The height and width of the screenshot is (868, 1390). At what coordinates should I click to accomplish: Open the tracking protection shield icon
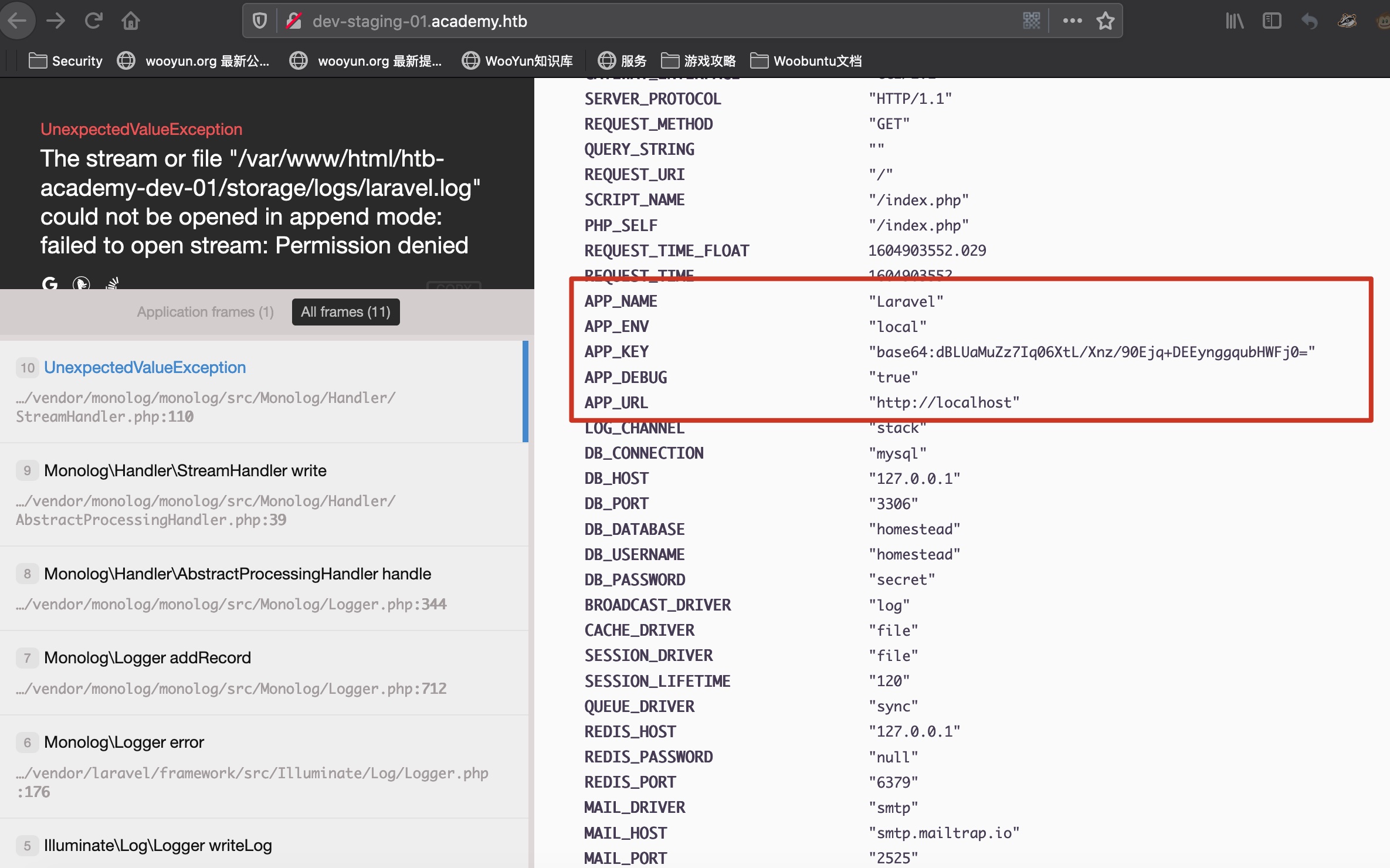click(260, 21)
